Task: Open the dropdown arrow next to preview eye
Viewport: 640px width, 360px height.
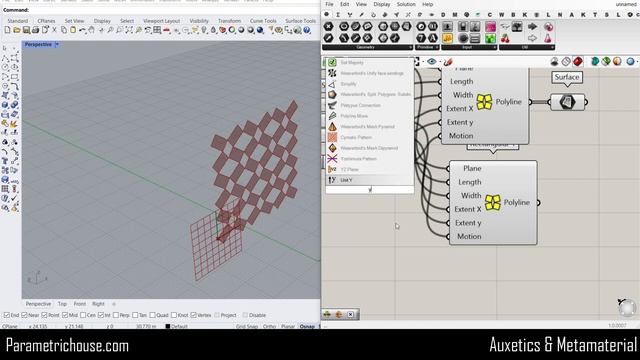Action: [x=440, y=62]
